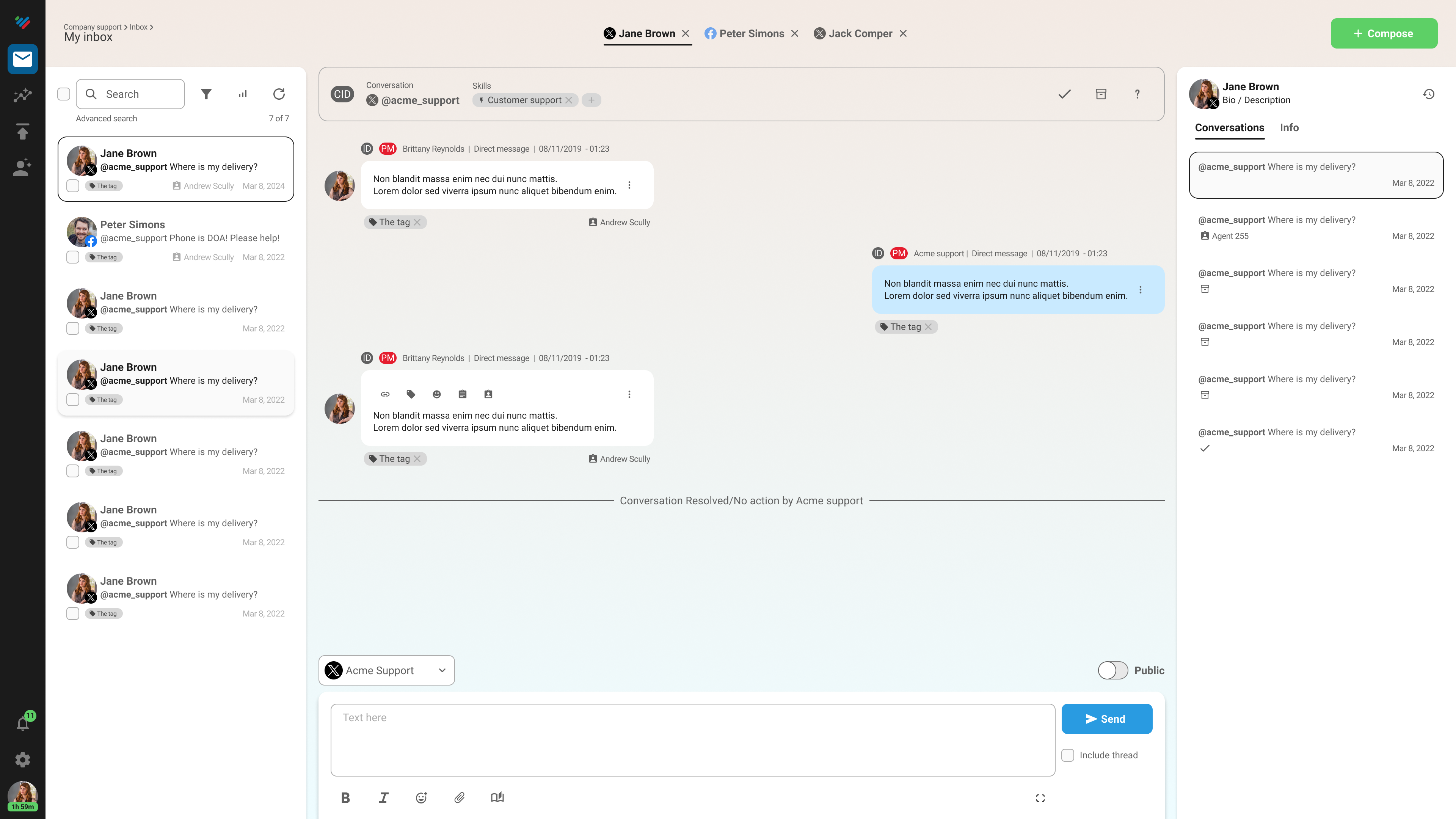Open the Info tab in contact panel
The height and width of the screenshot is (819, 1456).
click(1289, 128)
